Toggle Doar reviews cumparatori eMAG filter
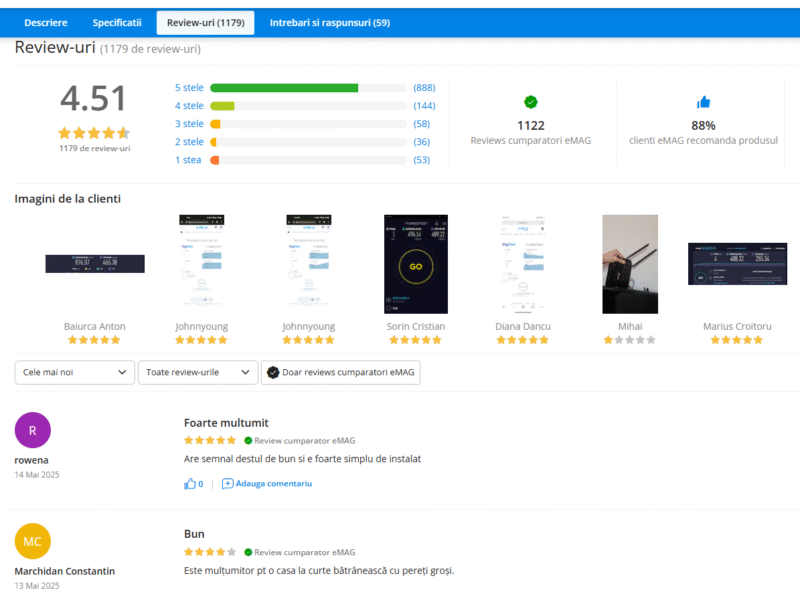 tap(341, 373)
